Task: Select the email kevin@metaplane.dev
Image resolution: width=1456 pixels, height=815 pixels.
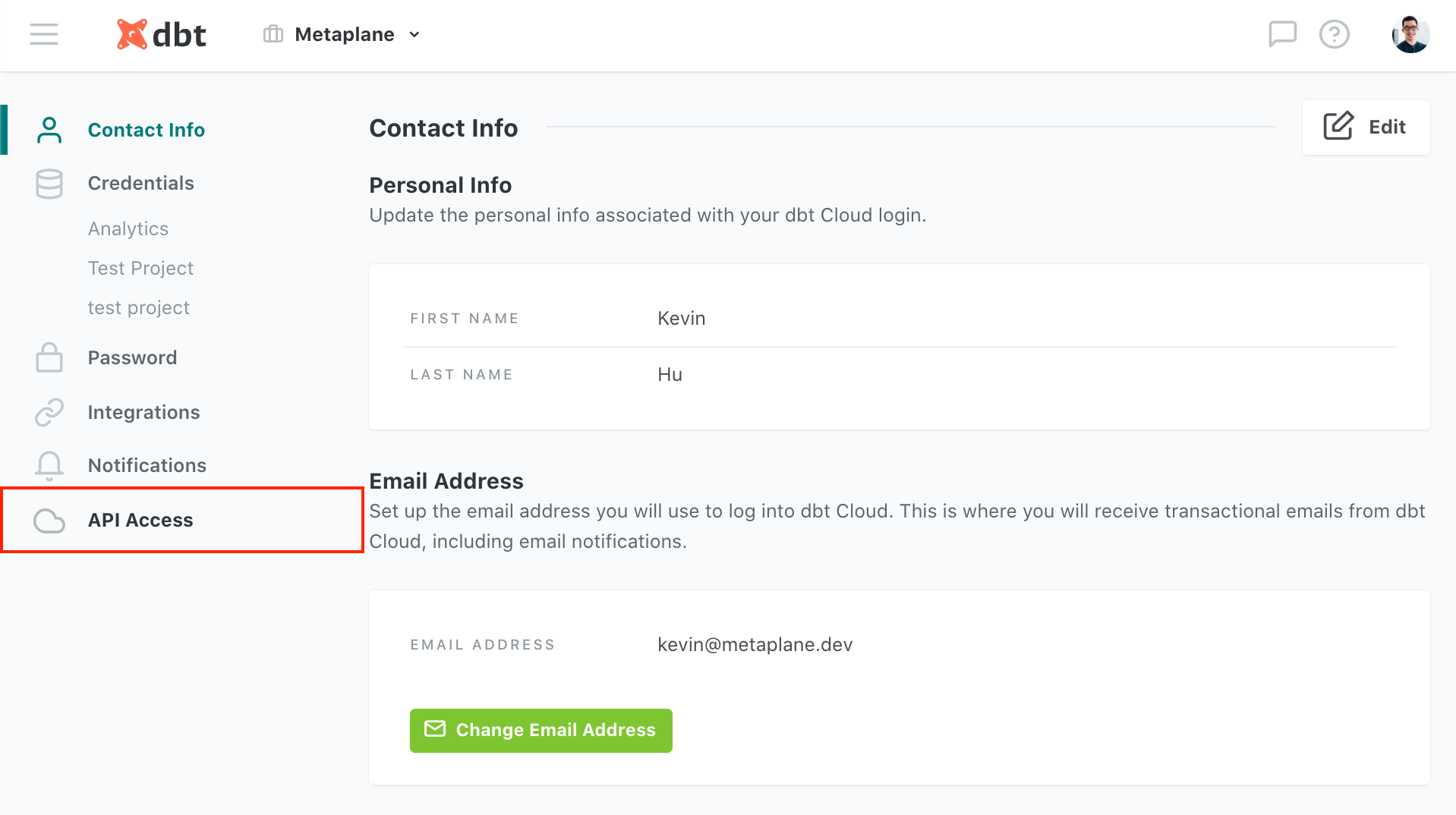Action: point(755,644)
